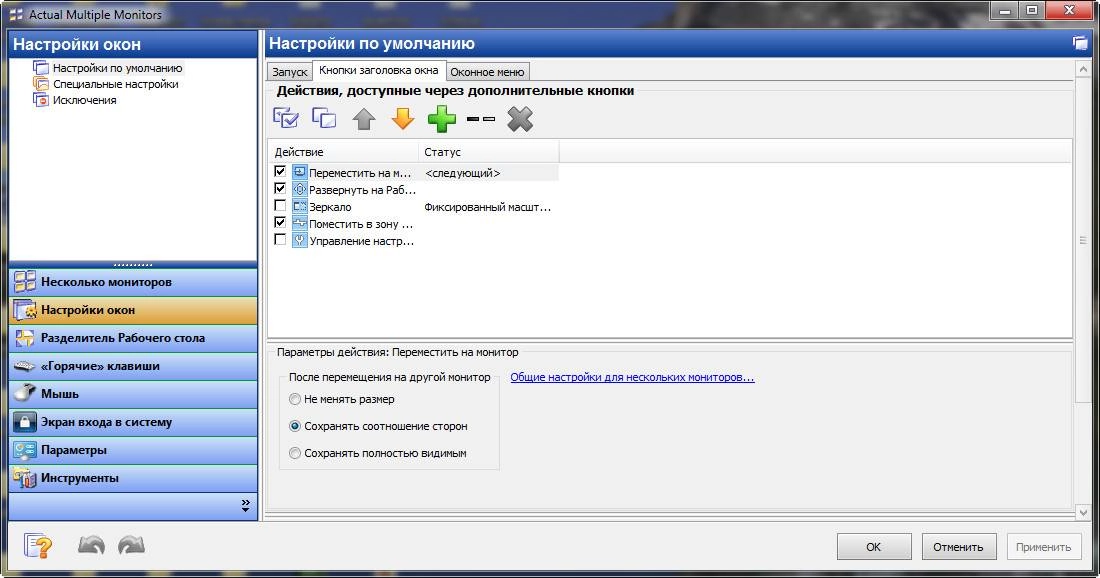The height and width of the screenshot is (578, 1100).
Task: Insert separator with dashed line icon
Action: [x=481, y=119]
